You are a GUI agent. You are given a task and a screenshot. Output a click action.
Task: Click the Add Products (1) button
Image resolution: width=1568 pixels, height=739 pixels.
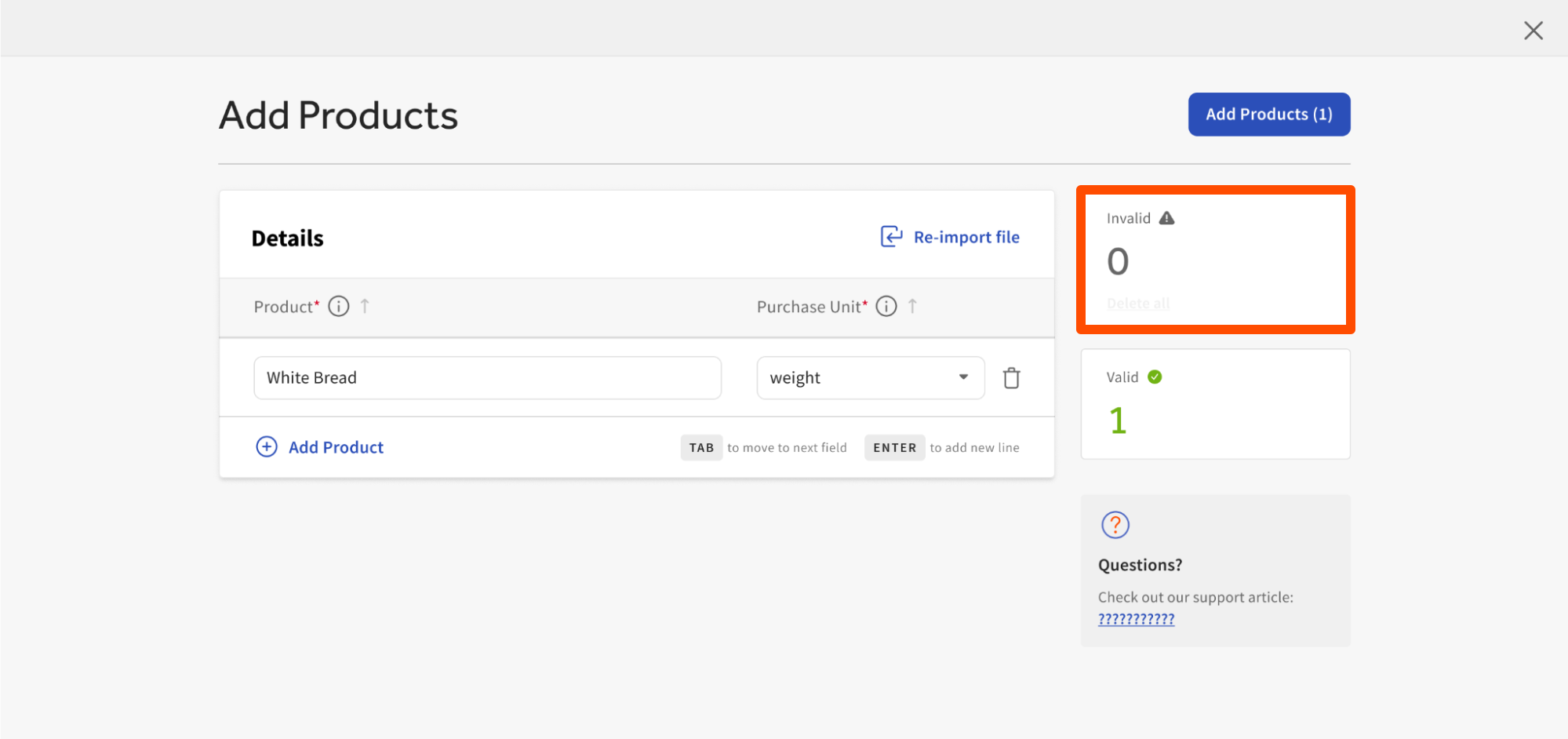[1268, 114]
